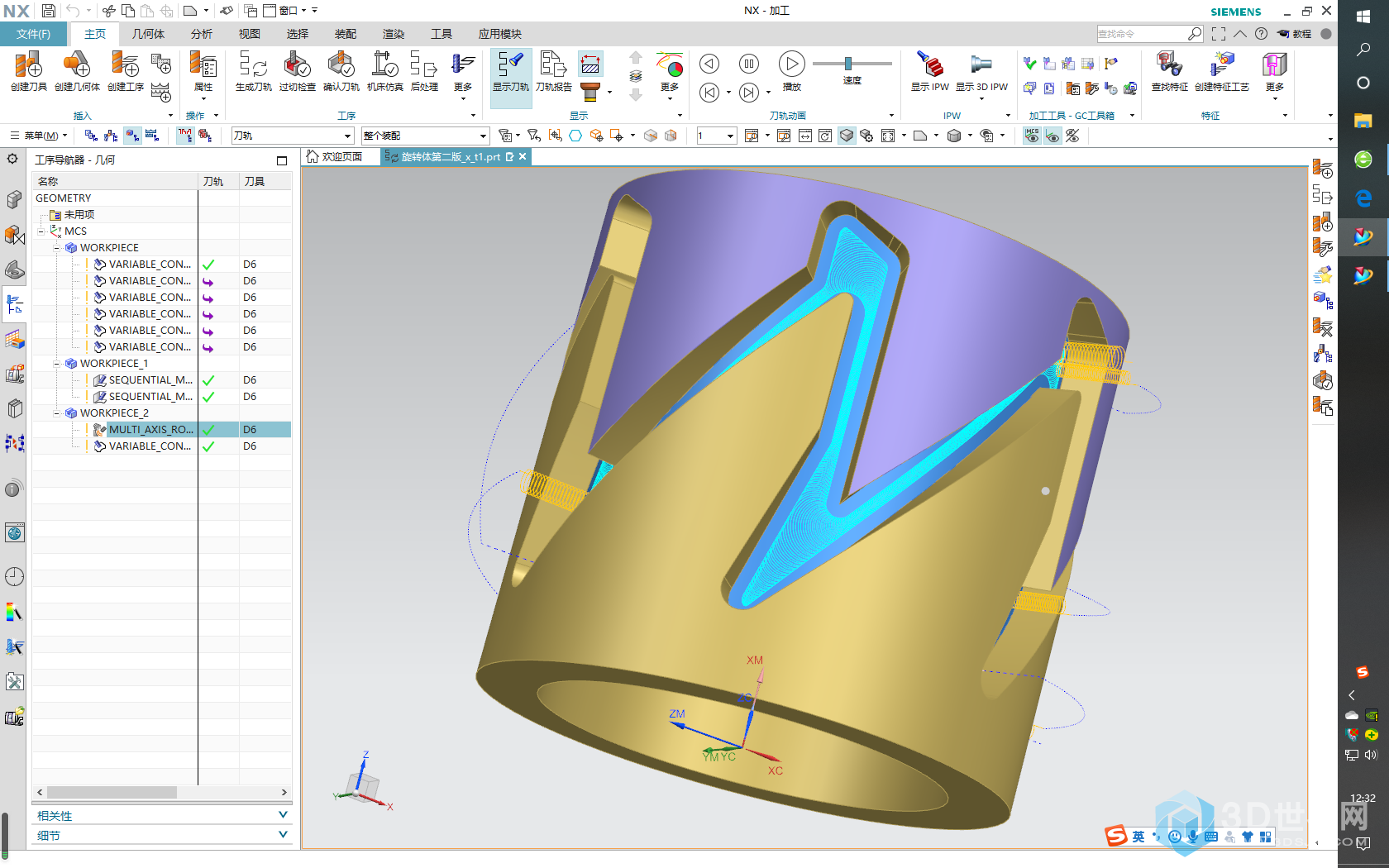Expand the Dependencies (相关性) section
This screenshot has width=1389, height=868.
[162, 816]
